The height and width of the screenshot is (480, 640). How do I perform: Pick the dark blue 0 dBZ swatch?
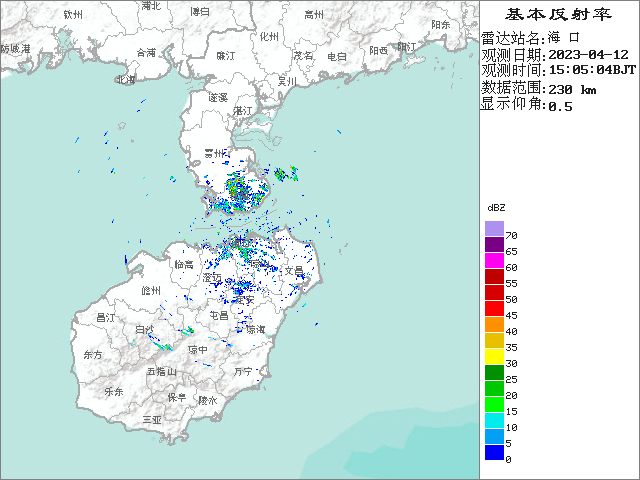click(x=494, y=452)
